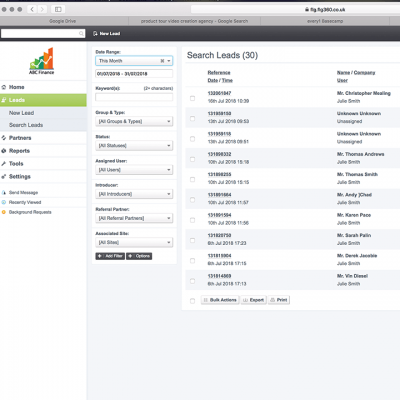Click the search magnifier icon
The image size is (400, 400).
pyautogui.click(x=81, y=34)
